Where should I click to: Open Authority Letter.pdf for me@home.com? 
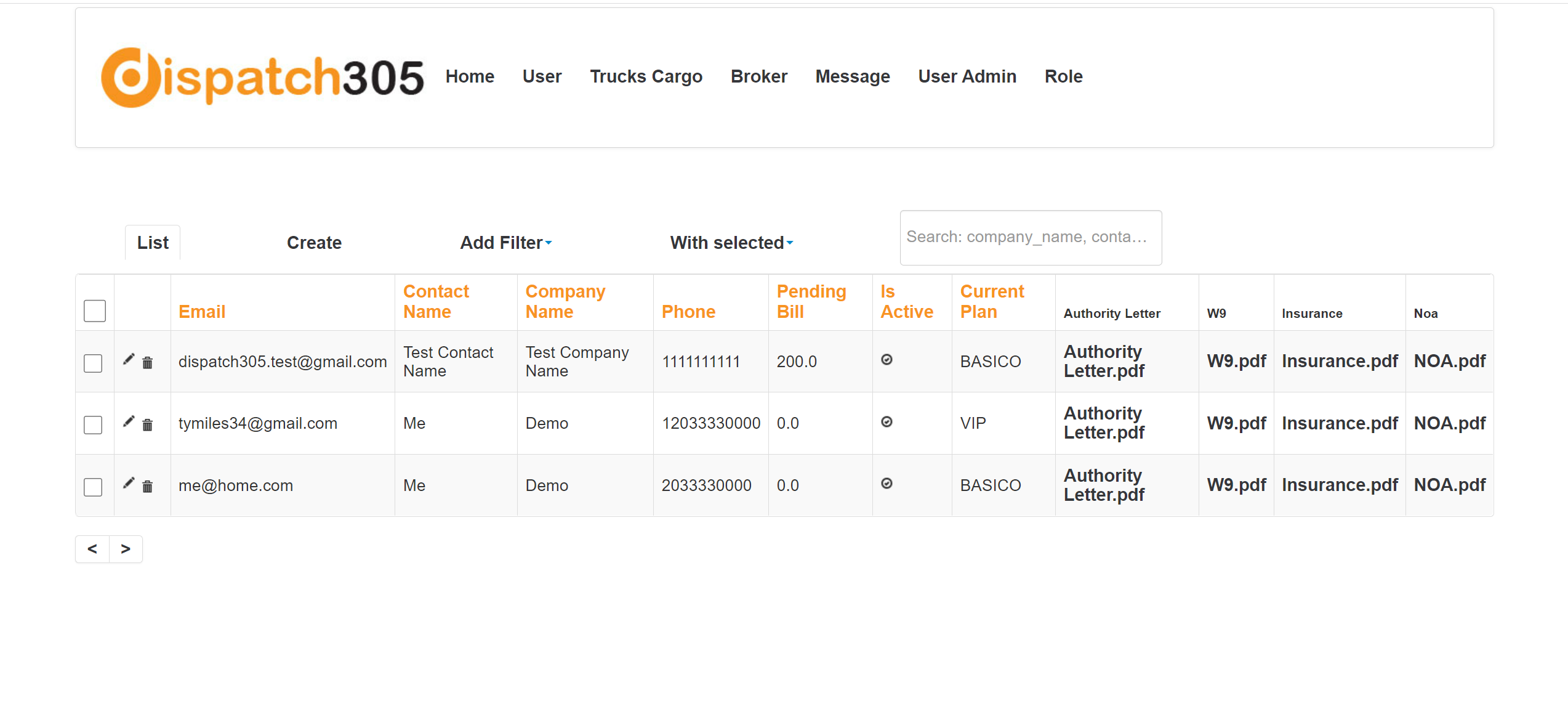click(x=1104, y=485)
